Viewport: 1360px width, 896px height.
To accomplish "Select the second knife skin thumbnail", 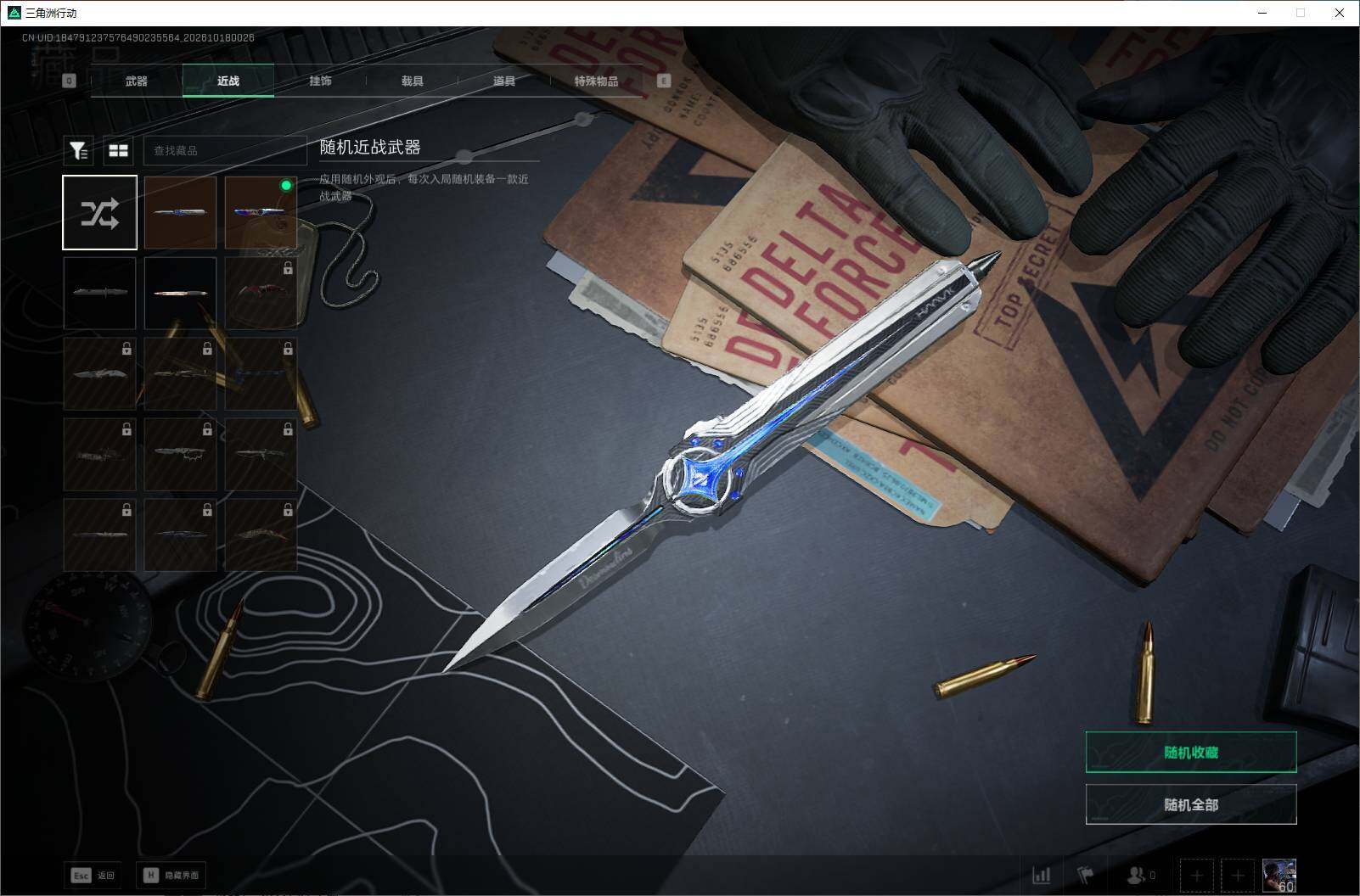I will (x=180, y=212).
